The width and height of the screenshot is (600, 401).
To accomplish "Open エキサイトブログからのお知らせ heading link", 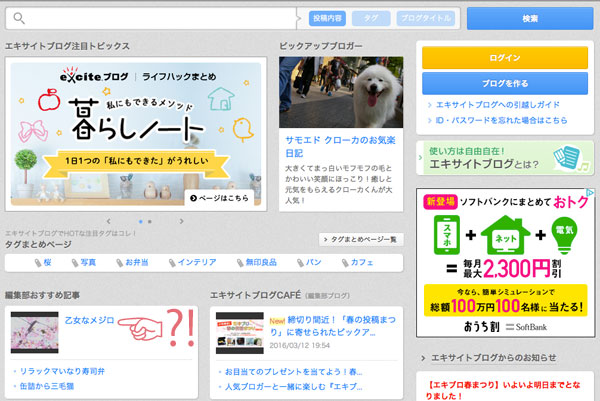I will coord(493,358).
